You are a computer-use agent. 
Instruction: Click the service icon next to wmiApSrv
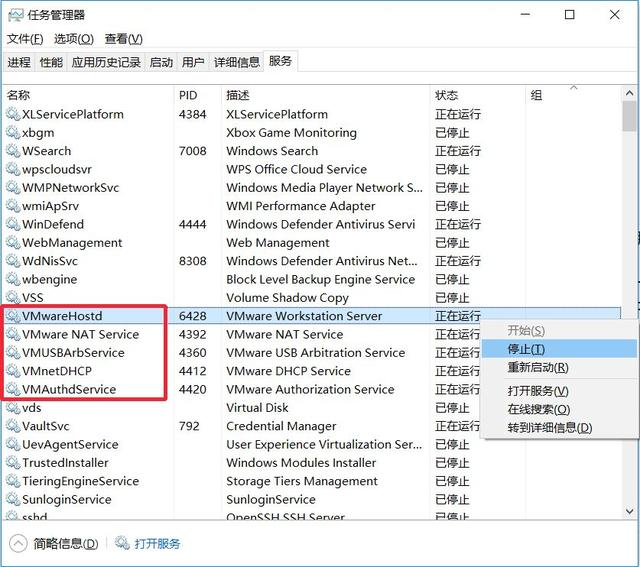[13, 206]
